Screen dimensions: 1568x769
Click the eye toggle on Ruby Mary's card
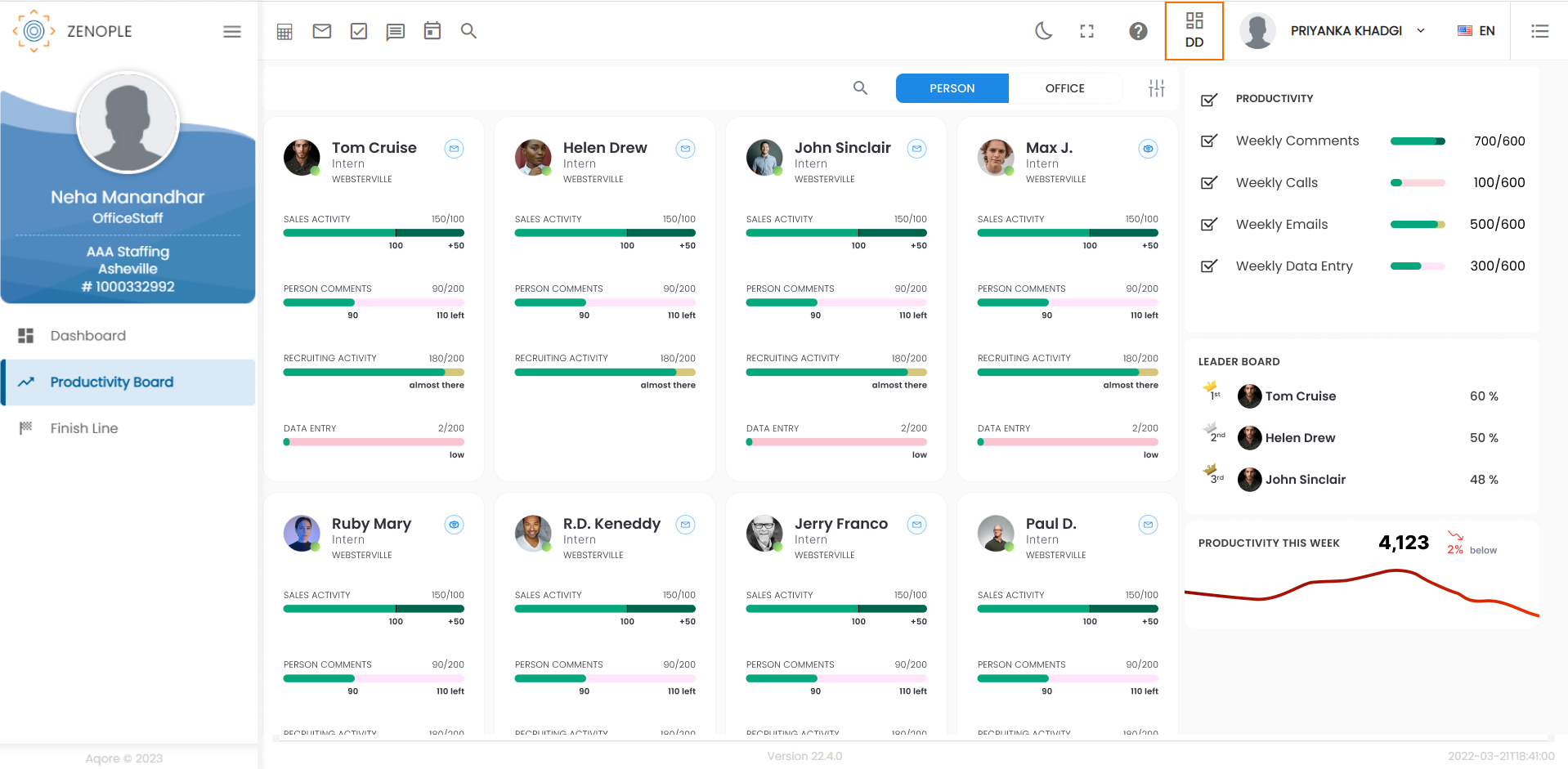click(454, 525)
